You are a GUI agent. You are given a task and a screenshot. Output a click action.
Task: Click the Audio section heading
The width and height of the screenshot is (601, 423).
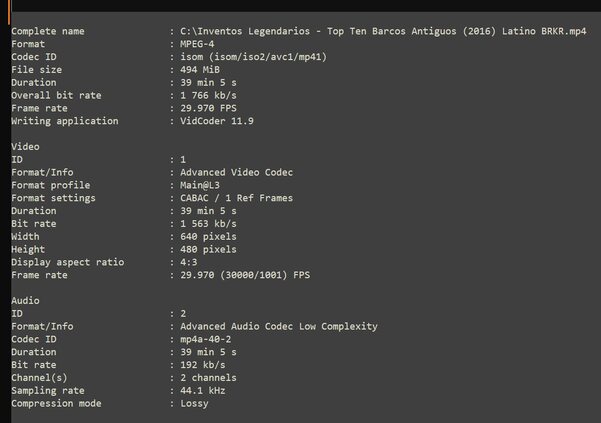(25, 301)
